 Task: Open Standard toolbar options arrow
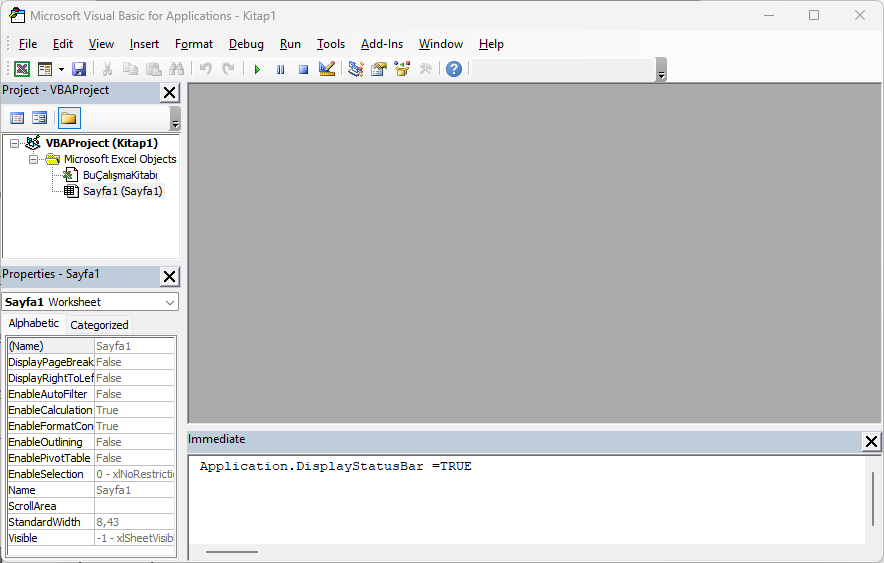tap(662, 70)
